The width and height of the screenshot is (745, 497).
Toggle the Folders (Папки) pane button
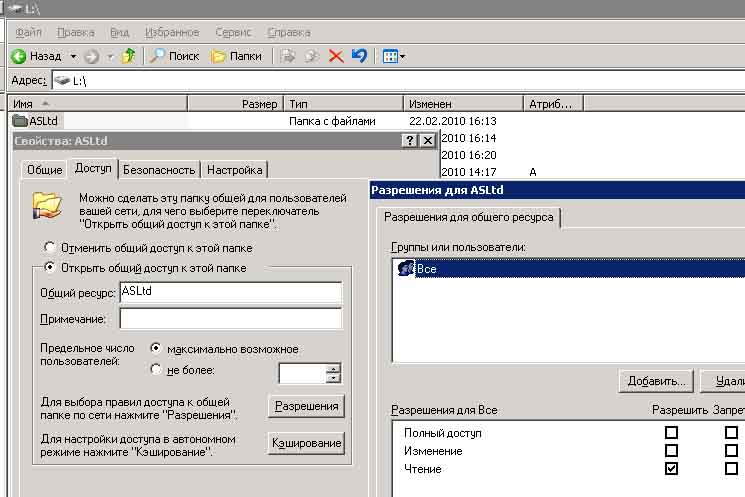(x=236, y=56)
